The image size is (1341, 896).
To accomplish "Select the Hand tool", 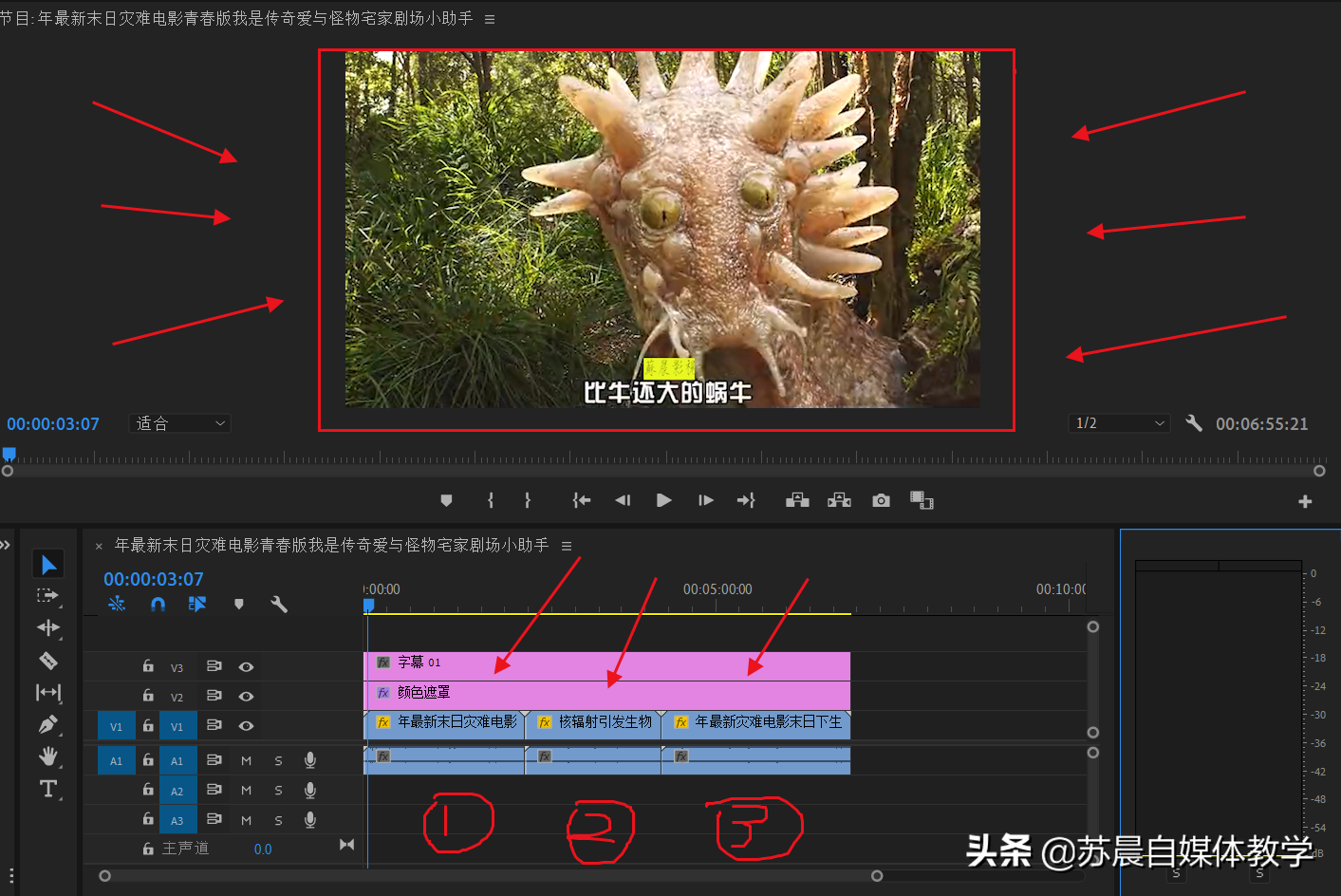I will 48,756.
